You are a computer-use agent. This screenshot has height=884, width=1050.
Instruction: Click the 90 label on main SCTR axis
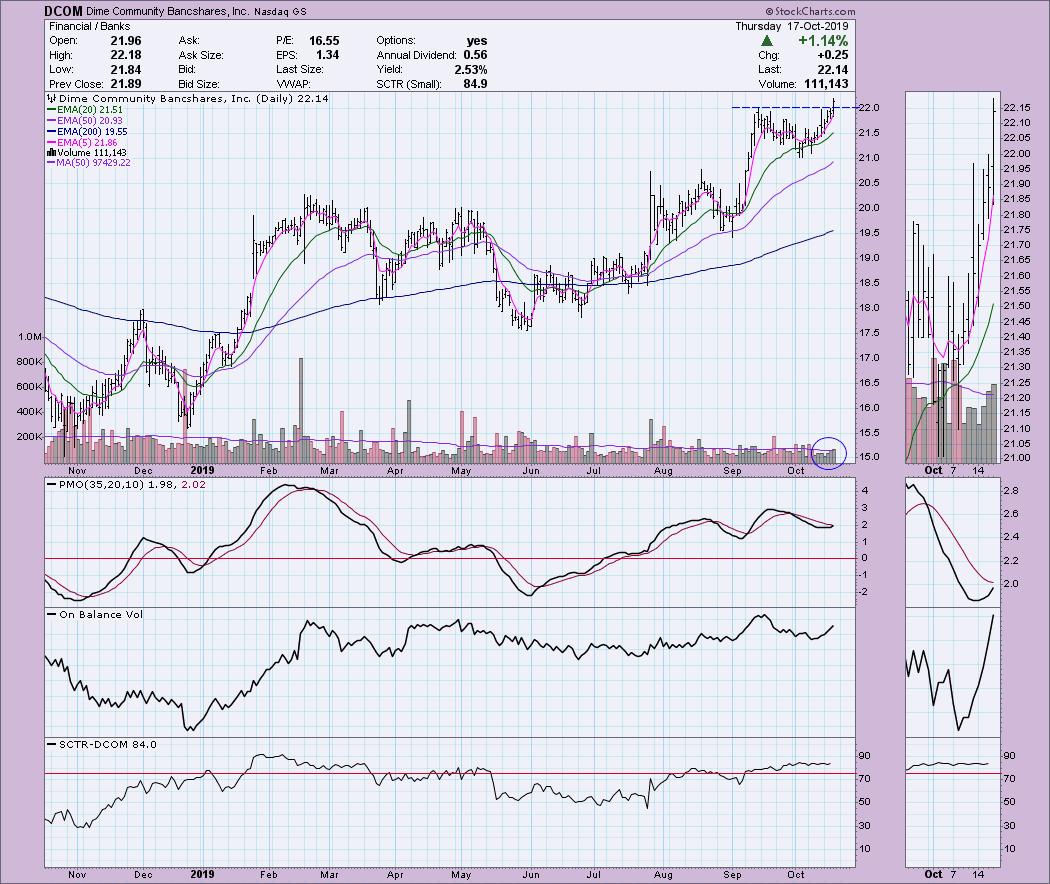tap(865, 756)
